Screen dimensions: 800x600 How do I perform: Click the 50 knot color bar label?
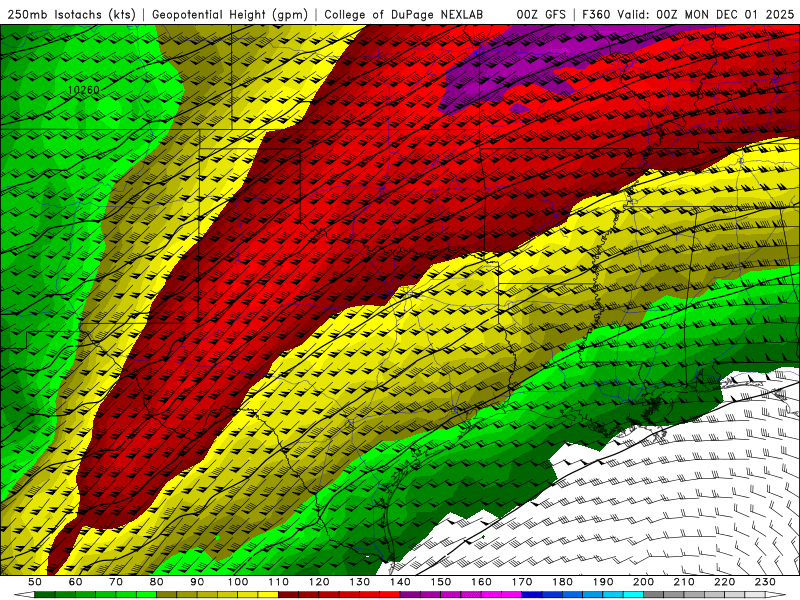click(35, 582)
